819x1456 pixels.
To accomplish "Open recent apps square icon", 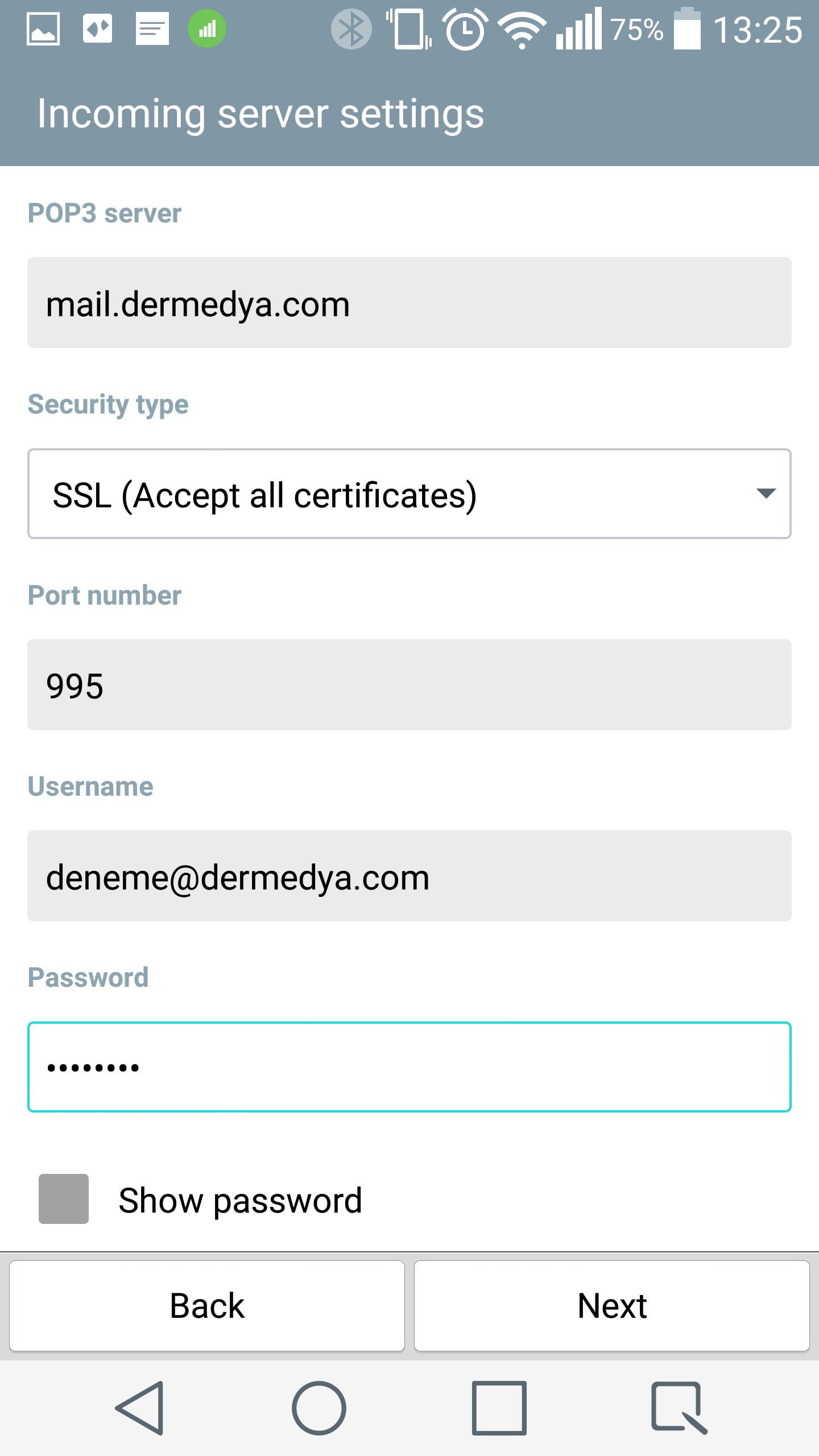I will pos(499,1408).
